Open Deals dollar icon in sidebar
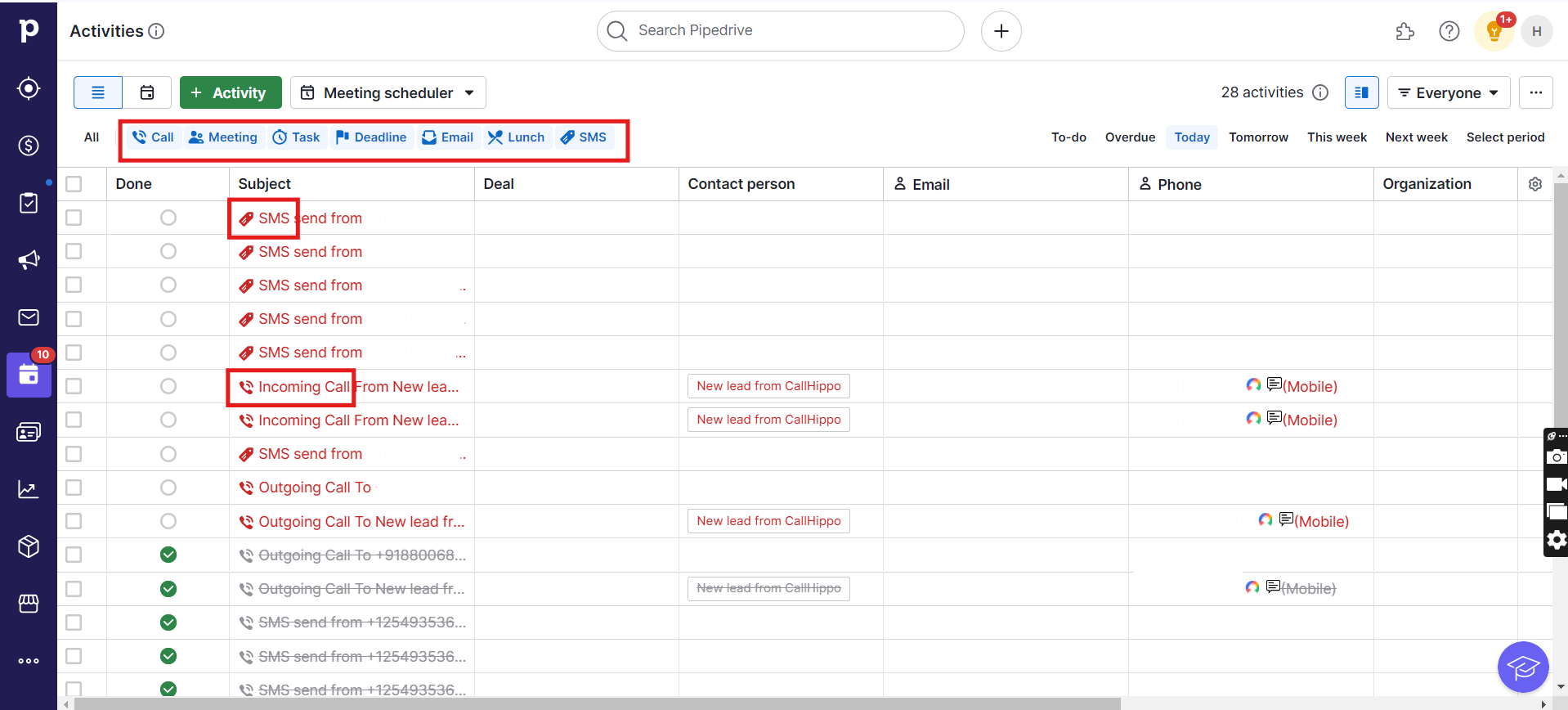Viewport: 1568px width, 710px height. pos(29,146)
